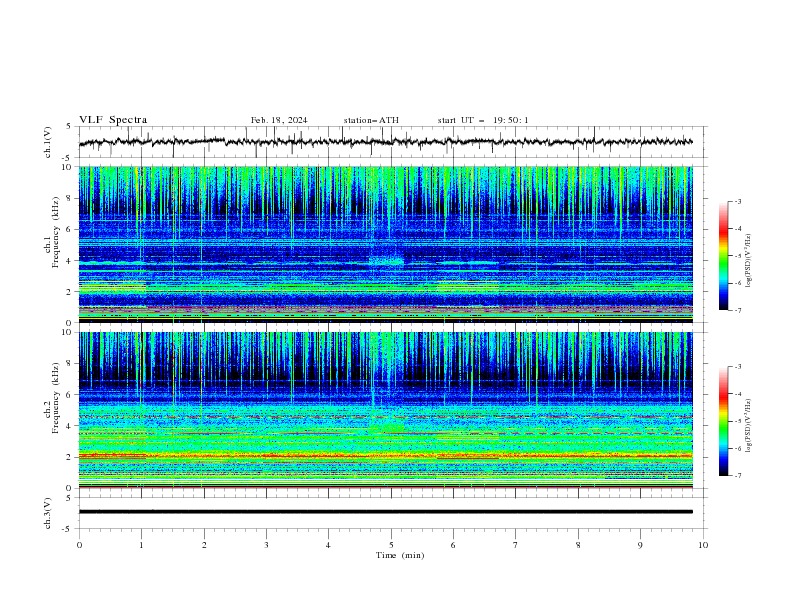Screen dimensions: 792x612
Task: Click the ch.1 voltage waveform trace
Action: (385, 142)
